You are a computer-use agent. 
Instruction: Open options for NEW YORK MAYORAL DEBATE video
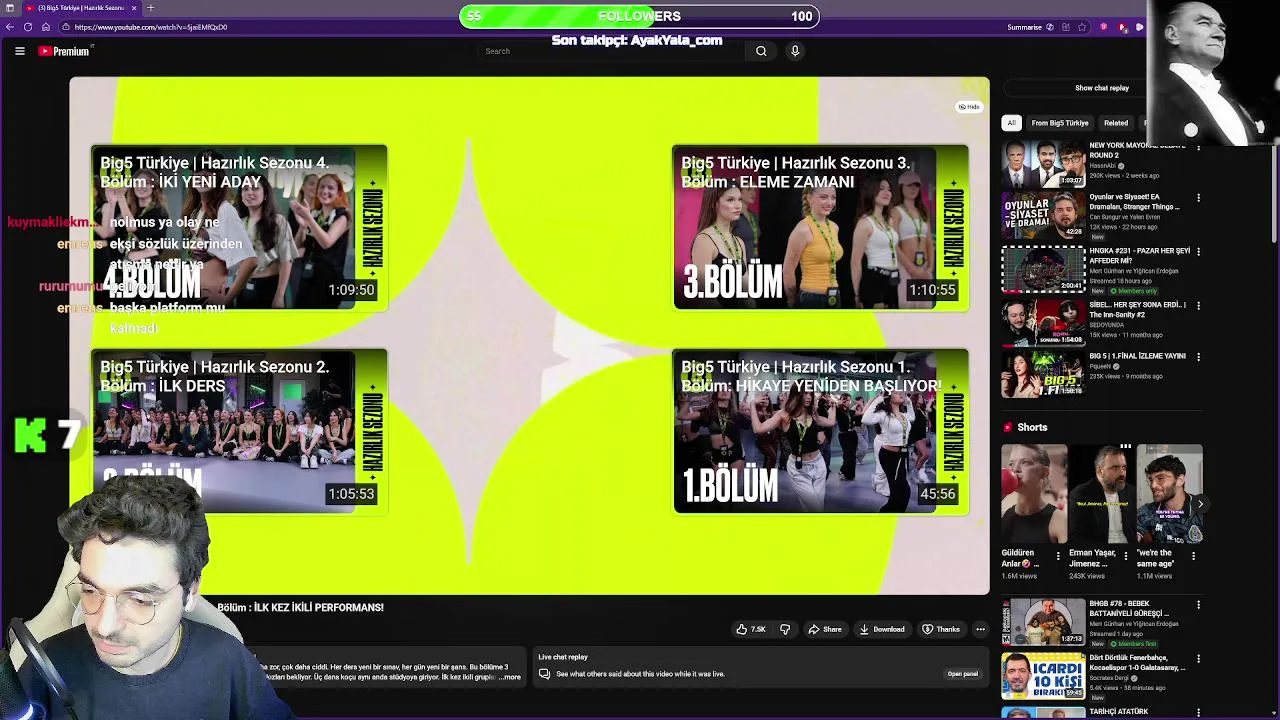1198,146
